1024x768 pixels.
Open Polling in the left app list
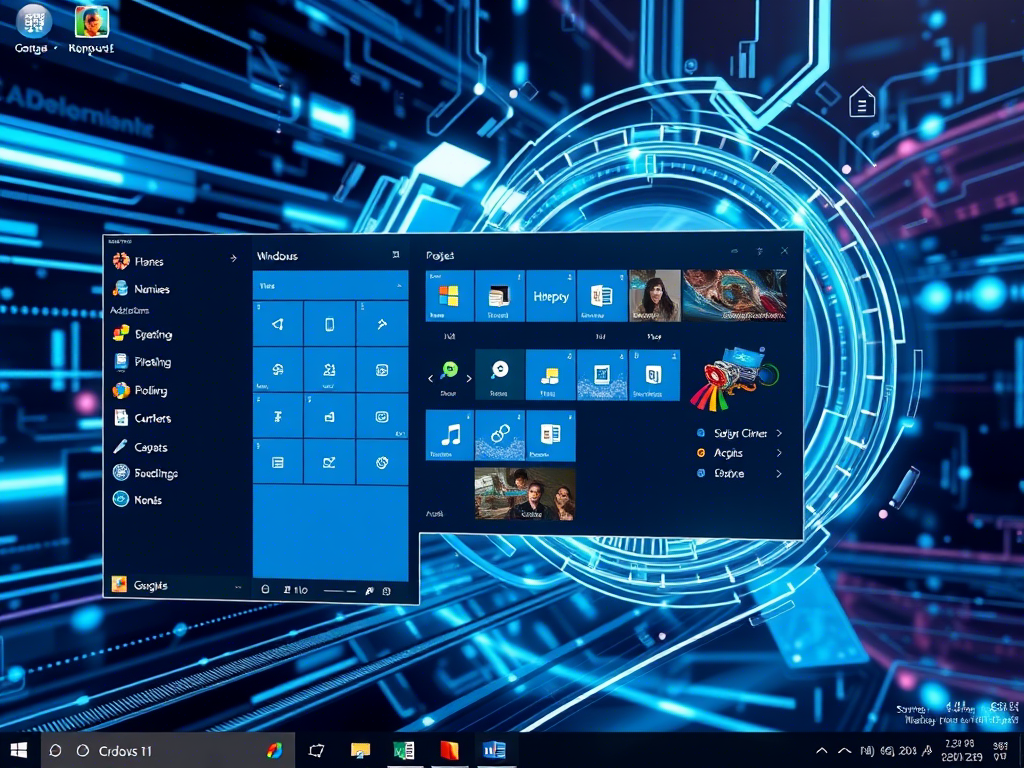[150, 391]
